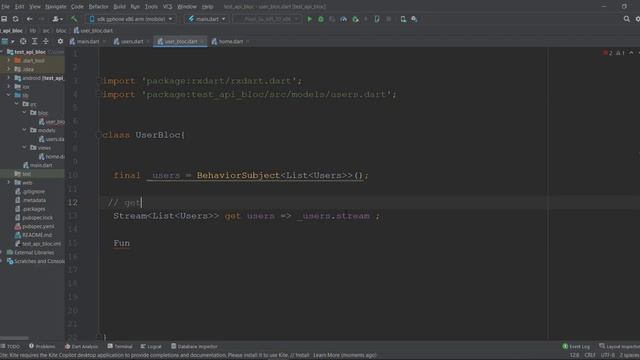This screenshot has width=640, height=360.
Task: Click the 'Fun' text on line 15
Action: [122, 243]
